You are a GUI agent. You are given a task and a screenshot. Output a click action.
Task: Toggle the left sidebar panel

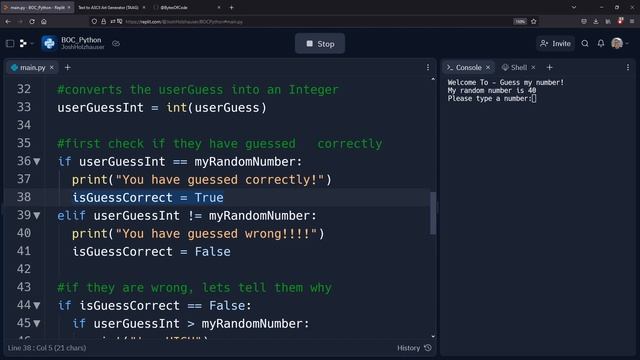pos(10,43)
